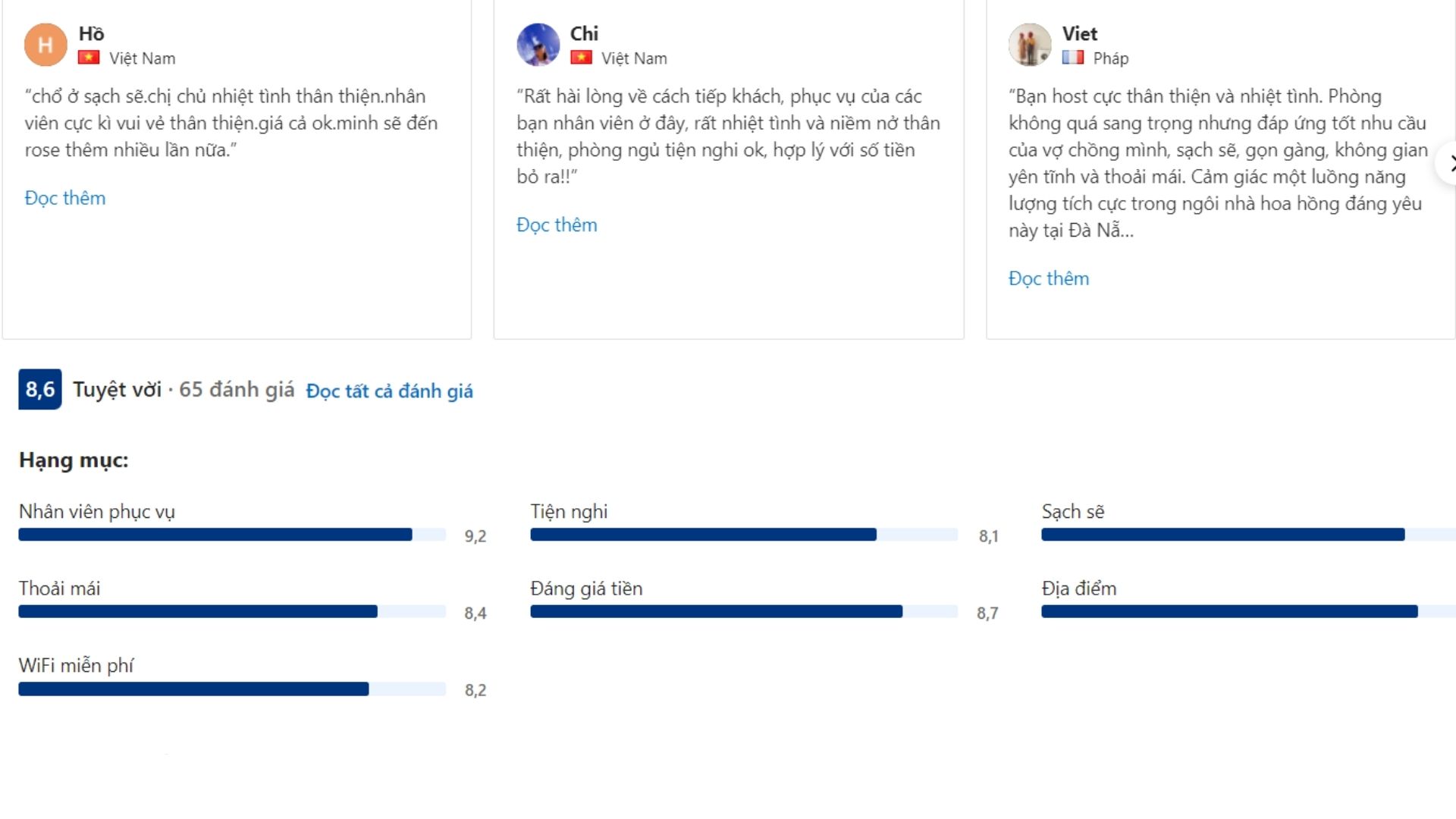Click Chi's profile avatar photo
The image size is (1456, 819).
[538, 45]
